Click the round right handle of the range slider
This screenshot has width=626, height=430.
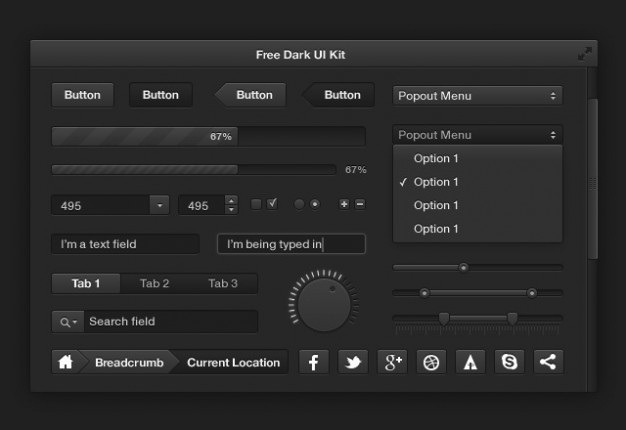(531, 293)
